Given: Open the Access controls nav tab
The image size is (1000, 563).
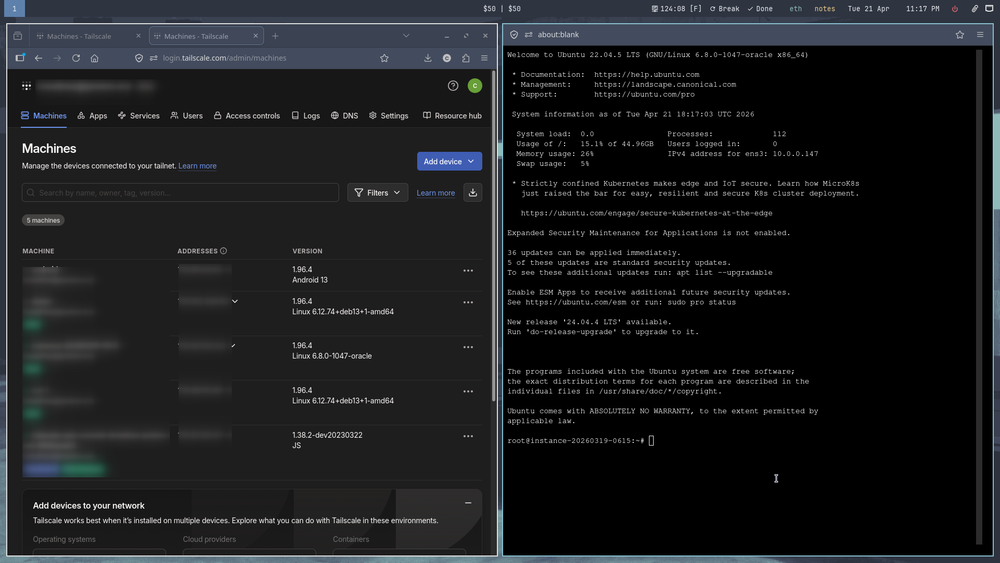Looking at the screenshot, I should [x=246, y=116].
